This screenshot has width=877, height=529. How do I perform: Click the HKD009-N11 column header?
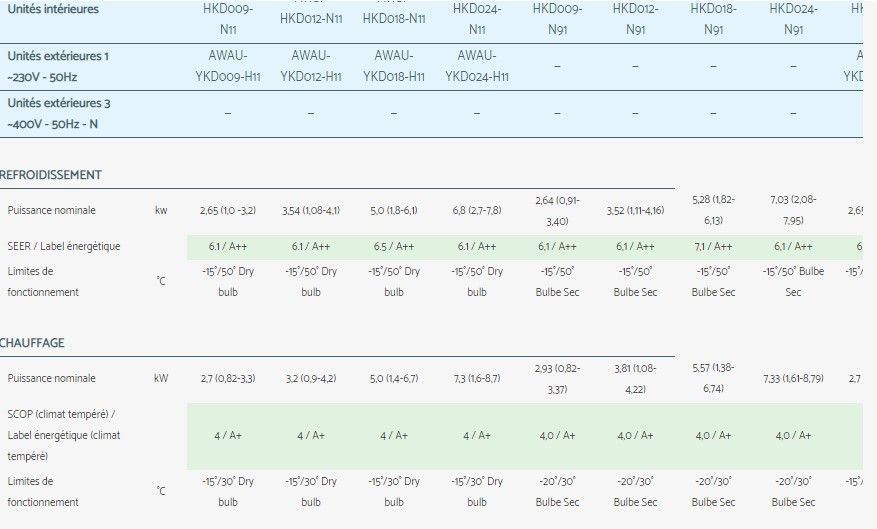pos(227,19)
